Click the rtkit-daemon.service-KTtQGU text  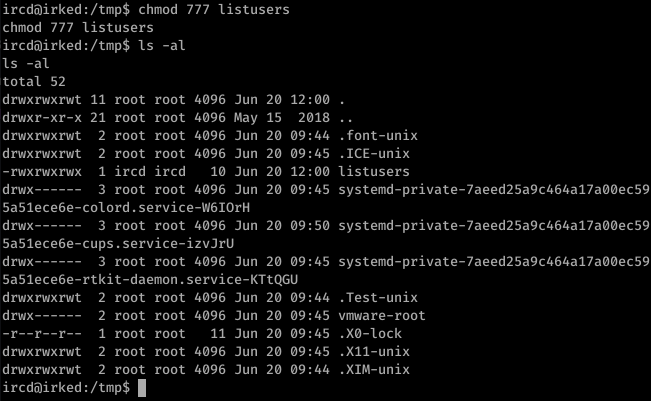coord(190,279)
